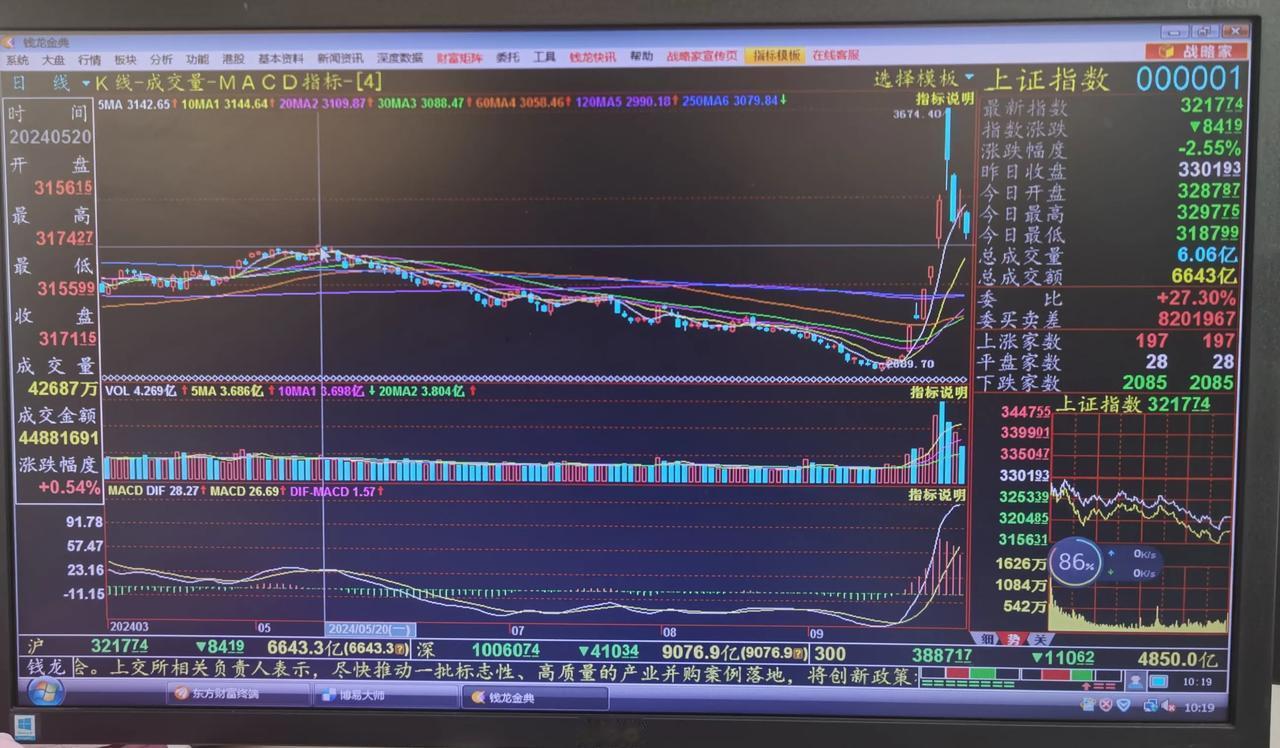
Task: Click the 深 index value 1006074 in status bar
Action: (x=504, y=651)
